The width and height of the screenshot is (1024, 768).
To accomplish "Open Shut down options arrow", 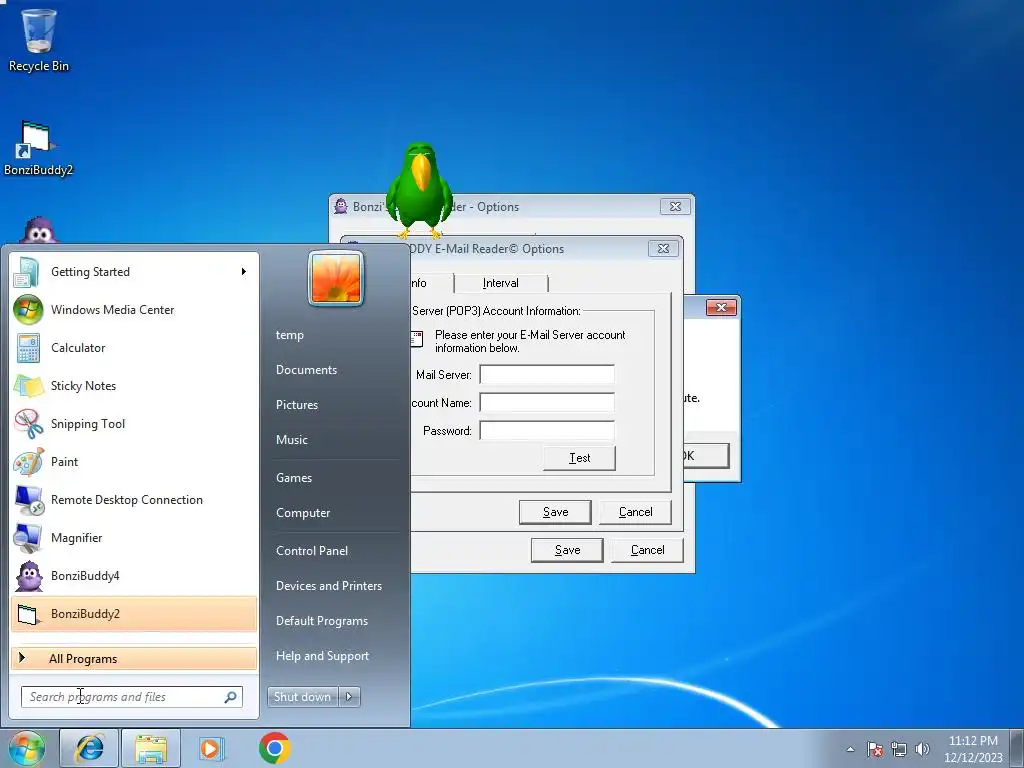I will coord(349,697).
